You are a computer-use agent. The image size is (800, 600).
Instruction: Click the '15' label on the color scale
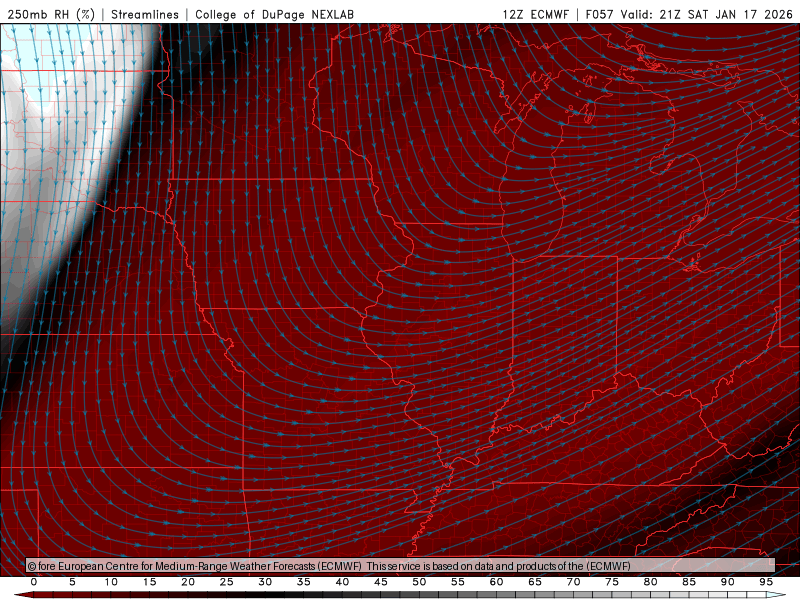(x=149, y=582)
